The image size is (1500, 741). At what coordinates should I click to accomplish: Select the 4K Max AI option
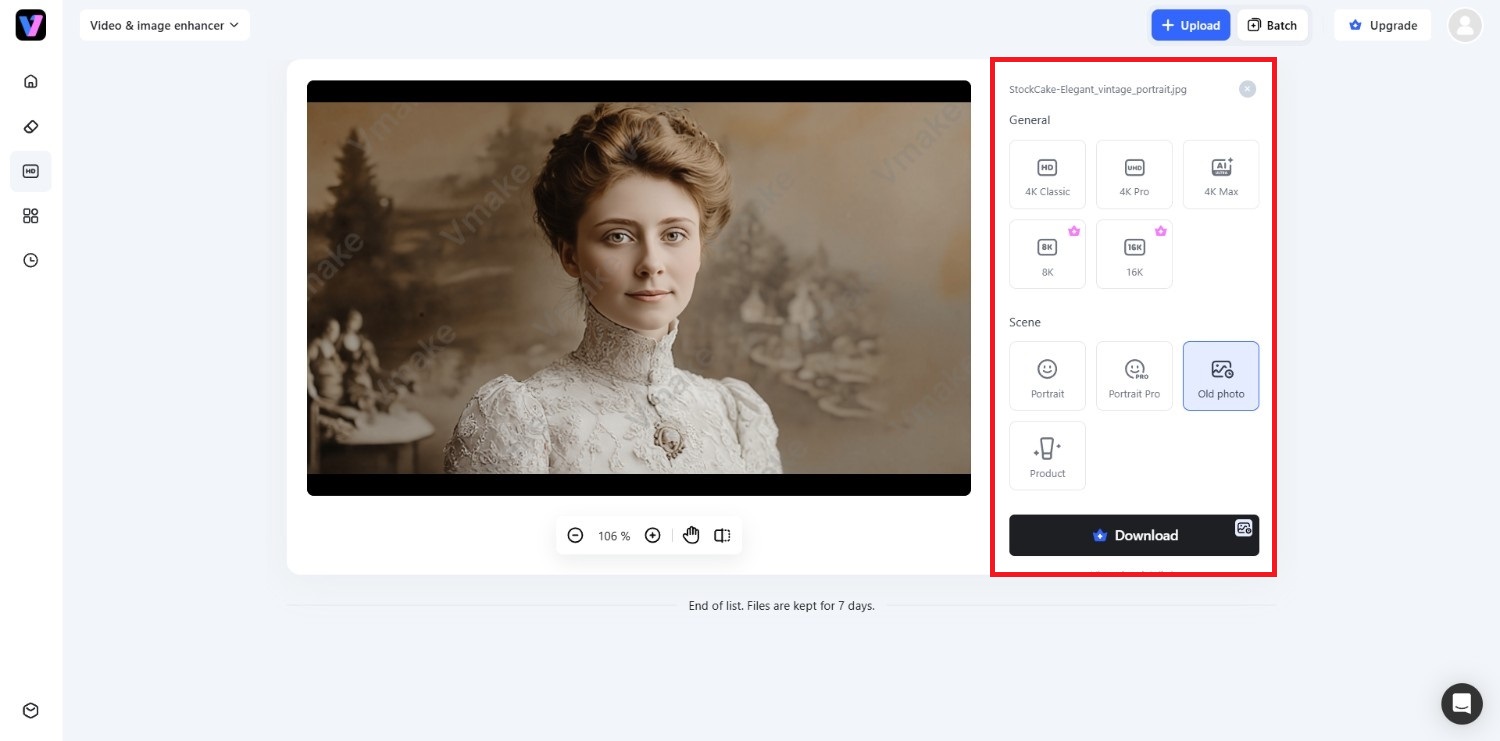pos(1221,174)
